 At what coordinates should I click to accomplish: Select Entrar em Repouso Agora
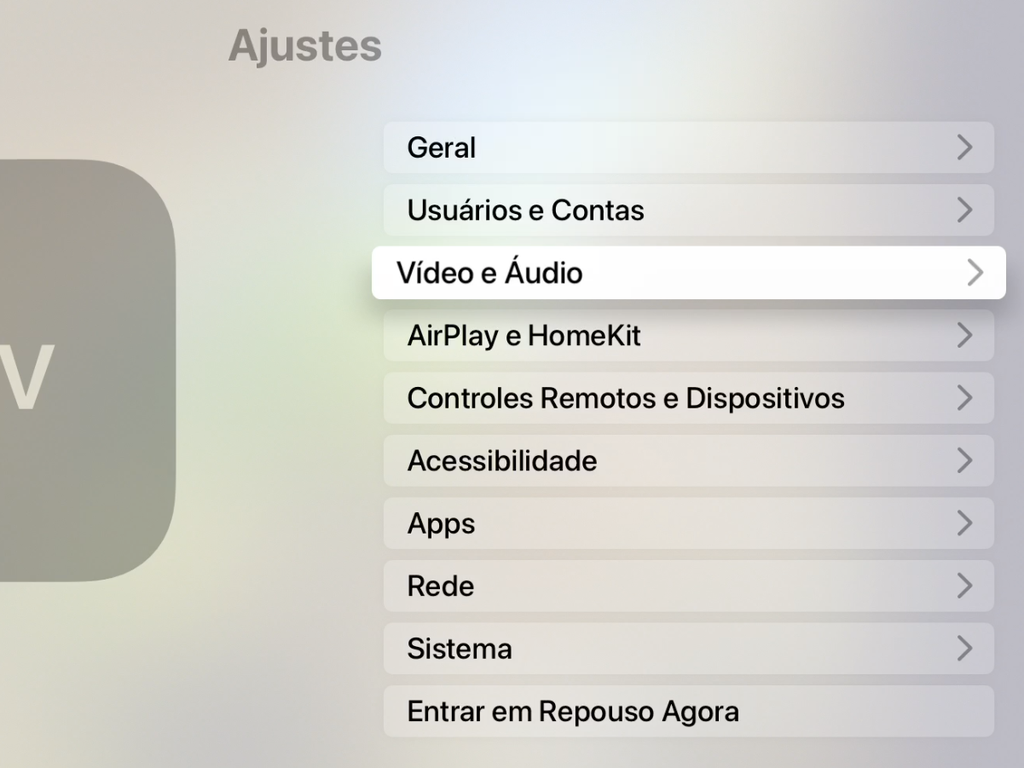(688, 712)
